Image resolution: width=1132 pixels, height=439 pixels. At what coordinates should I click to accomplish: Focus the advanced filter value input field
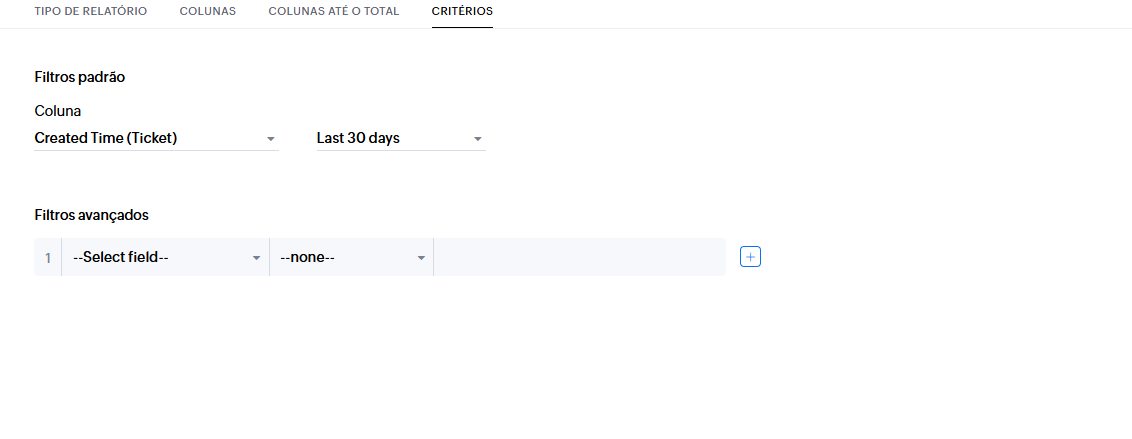tap(579, 257)
